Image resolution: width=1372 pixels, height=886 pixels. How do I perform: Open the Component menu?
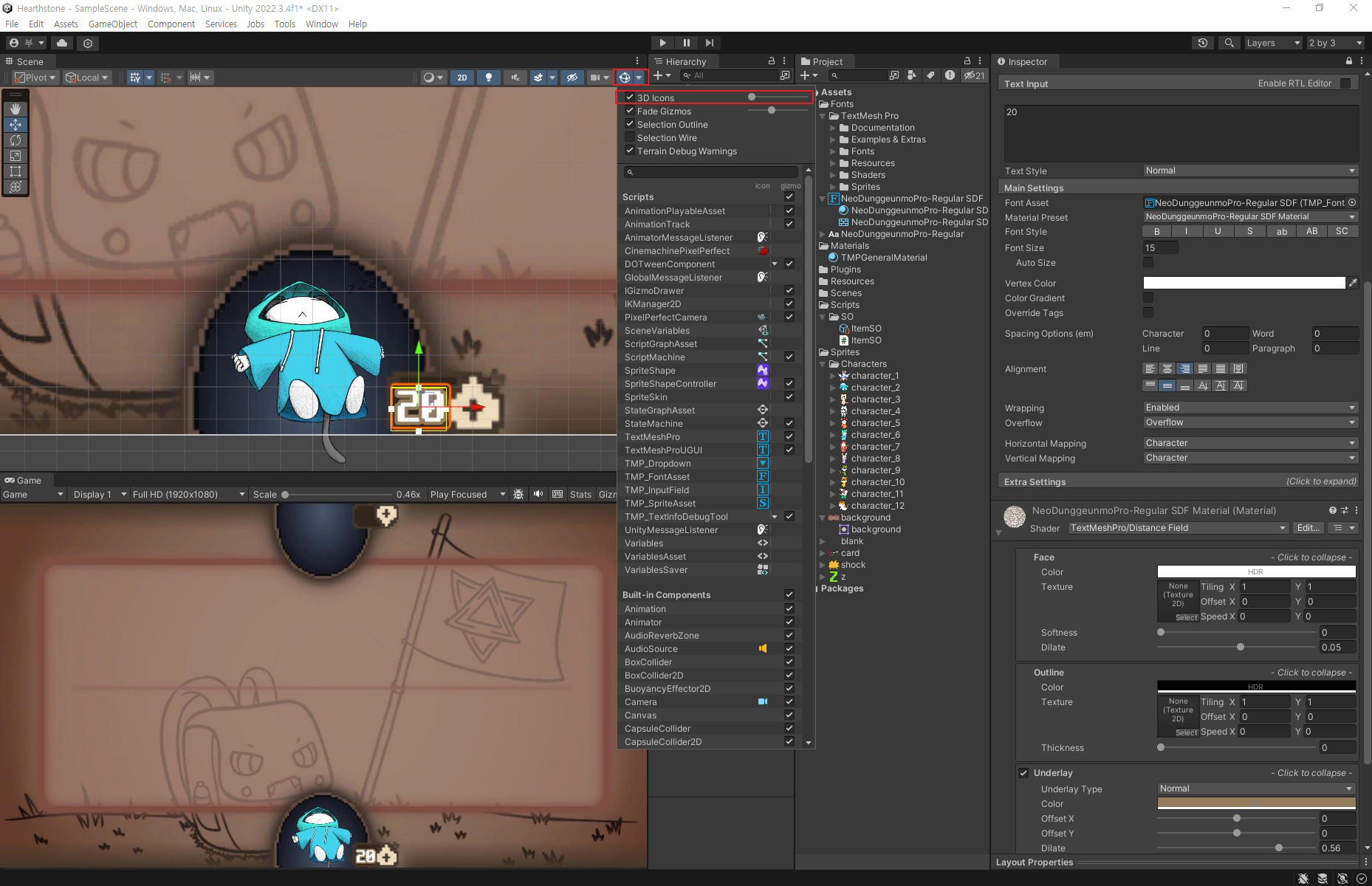171,24
